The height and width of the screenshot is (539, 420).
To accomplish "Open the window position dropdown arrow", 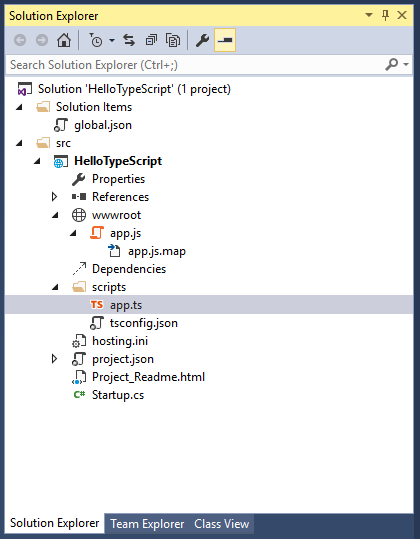I will pyautogui.click(x=369, y=15).
